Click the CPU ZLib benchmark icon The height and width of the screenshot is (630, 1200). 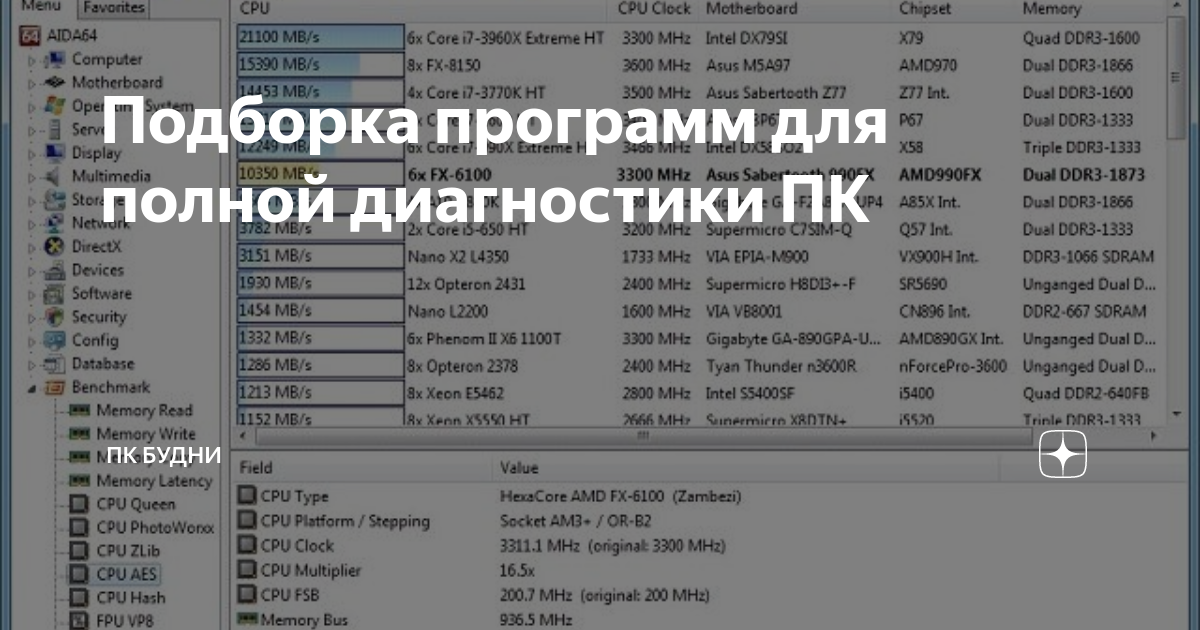[x=80, y=551]
